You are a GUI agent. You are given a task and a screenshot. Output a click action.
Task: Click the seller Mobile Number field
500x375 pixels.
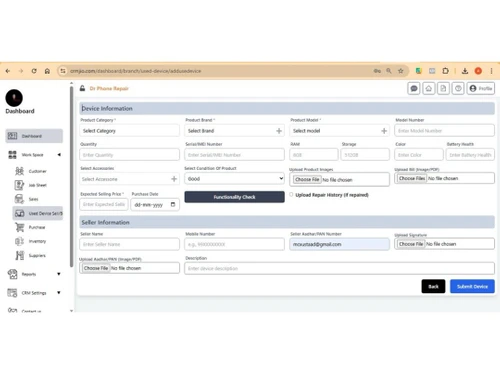(234, 244)
